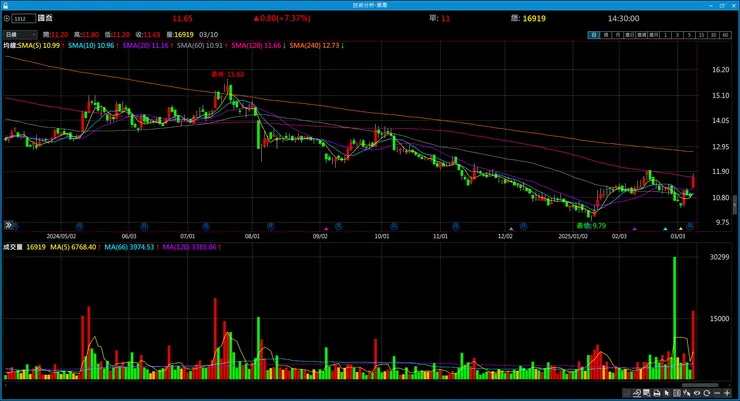Screen dimensions: 740x401
Task: Click the tallest green volume bar
Action: [674, 318]
